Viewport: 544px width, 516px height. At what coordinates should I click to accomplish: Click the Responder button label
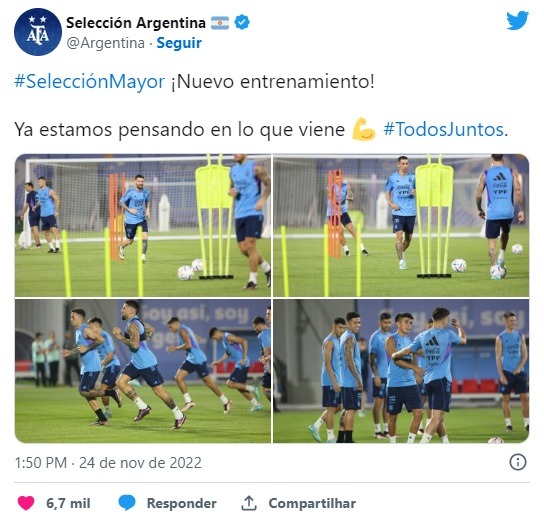pos(182,503)
